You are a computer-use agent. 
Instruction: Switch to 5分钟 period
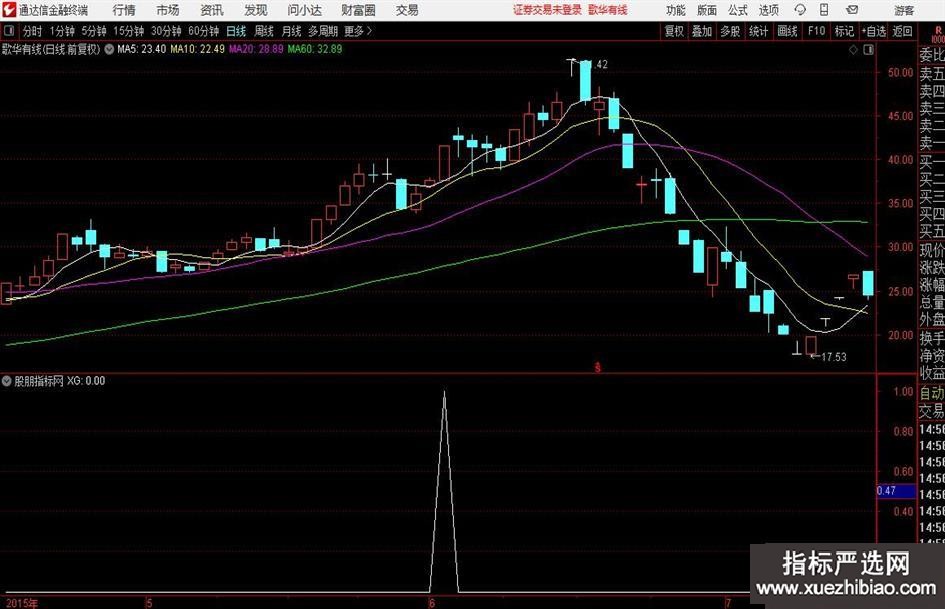point(94,31)
